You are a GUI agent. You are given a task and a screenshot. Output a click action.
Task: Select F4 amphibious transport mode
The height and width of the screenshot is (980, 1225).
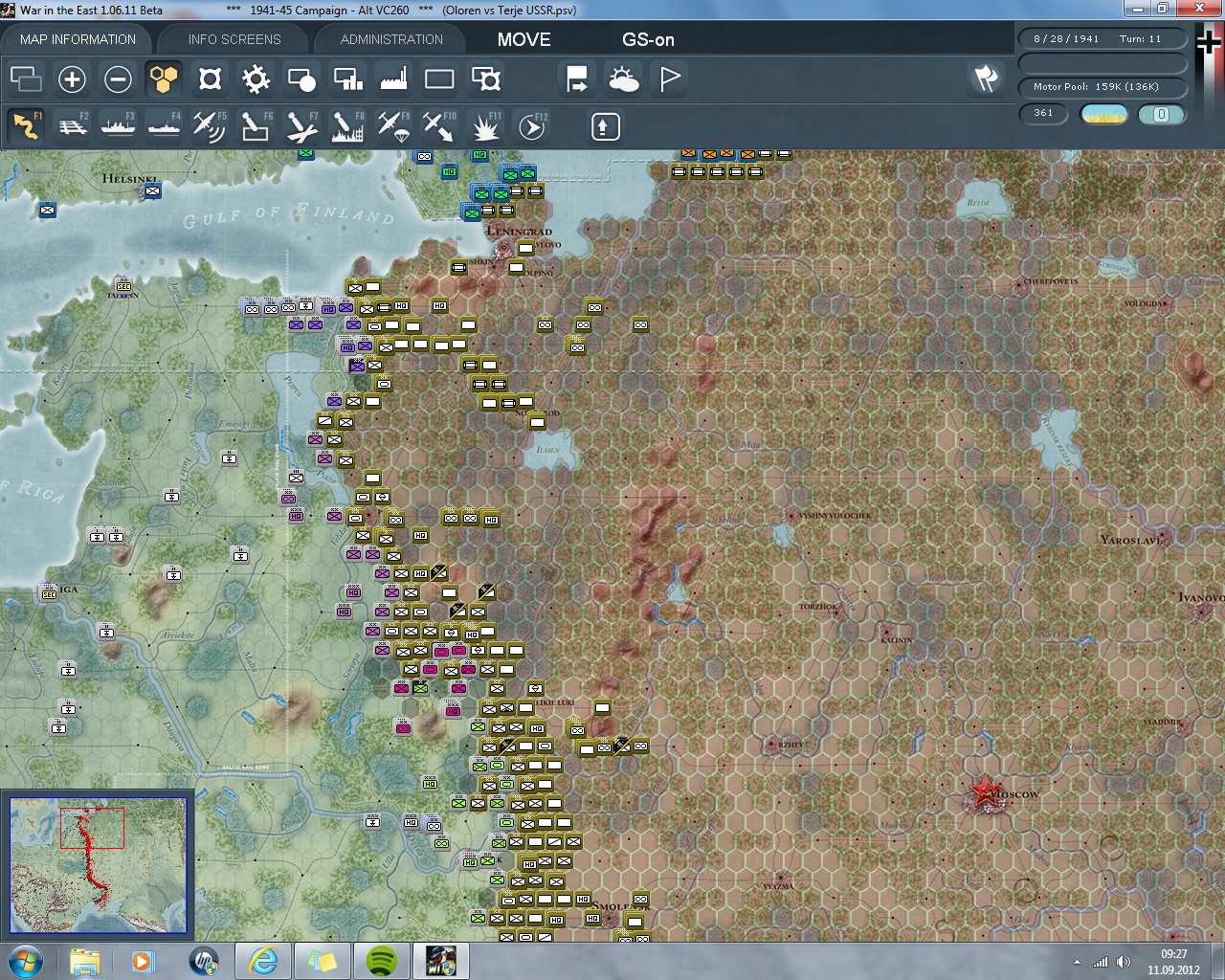point(164,126)
